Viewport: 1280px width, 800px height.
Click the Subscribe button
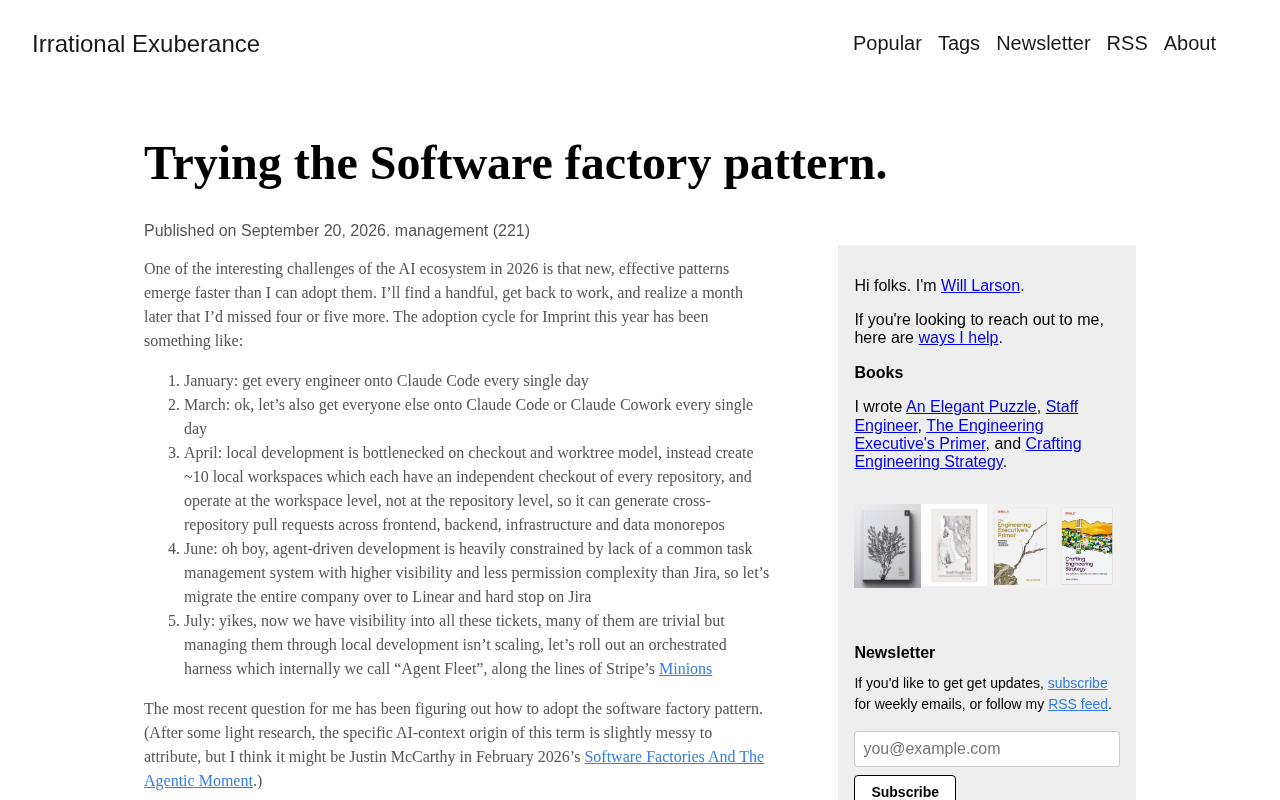tap(905, 790)
